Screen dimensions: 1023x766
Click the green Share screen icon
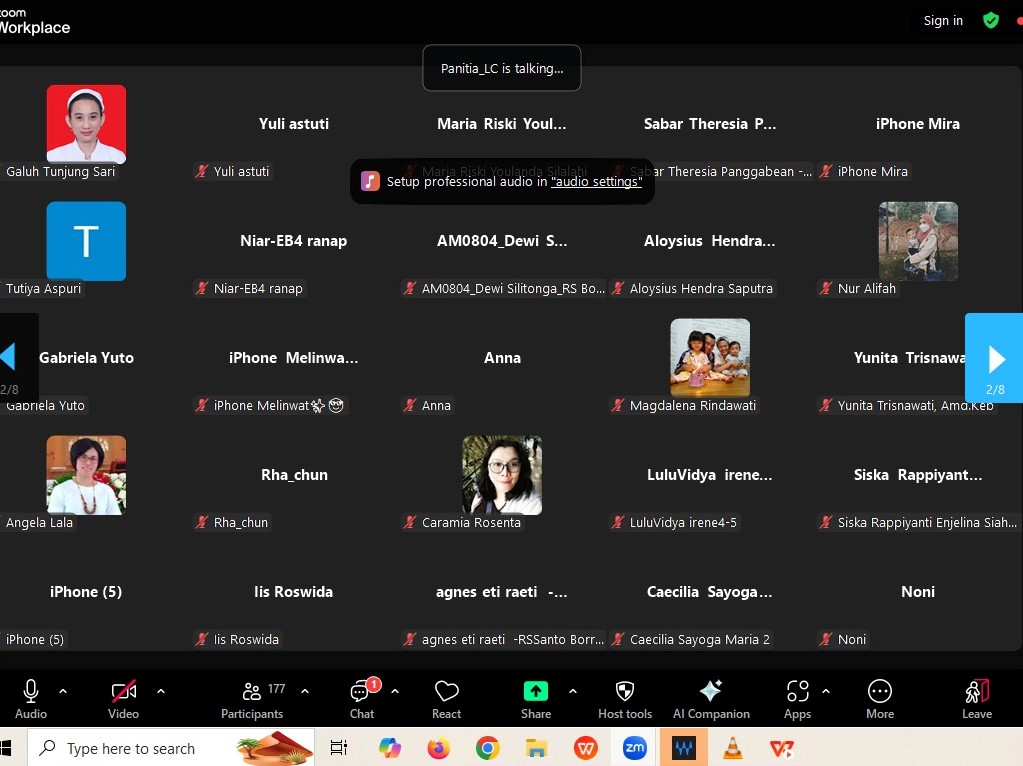(536, 692)
